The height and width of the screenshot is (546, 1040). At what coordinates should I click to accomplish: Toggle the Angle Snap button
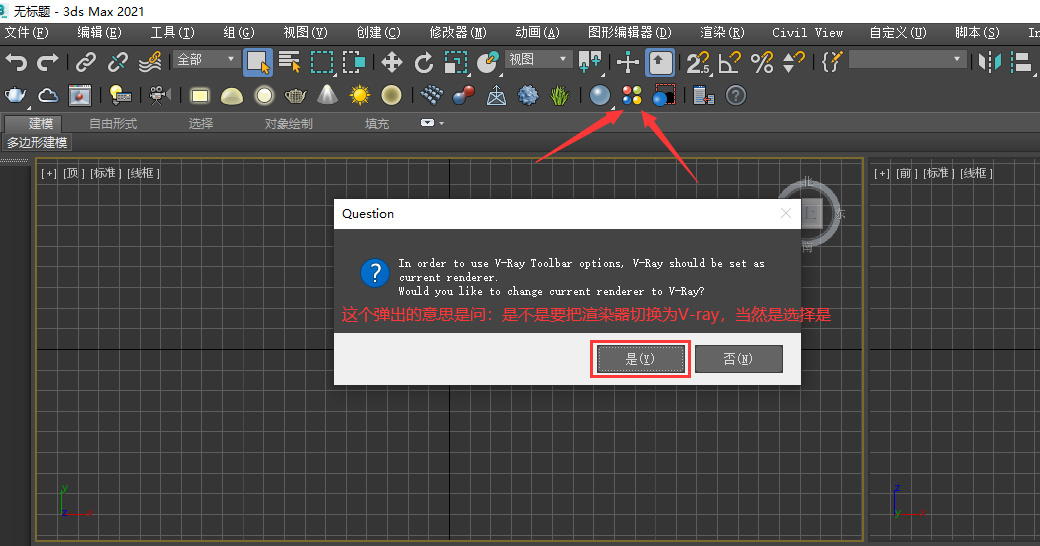click(x=730, y=63)
